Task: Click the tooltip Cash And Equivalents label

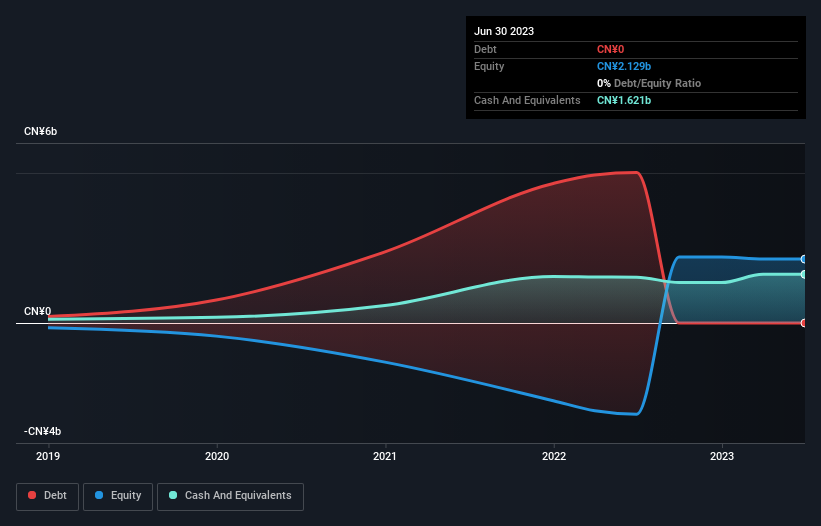Action: tap(527, 100)
